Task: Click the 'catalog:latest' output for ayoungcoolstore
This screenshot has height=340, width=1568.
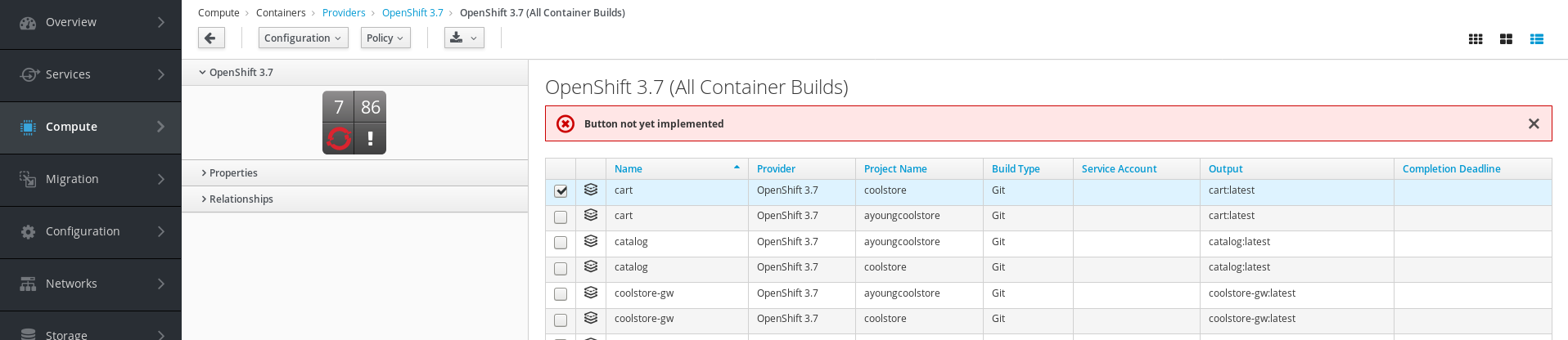Action: [1239, 241]
